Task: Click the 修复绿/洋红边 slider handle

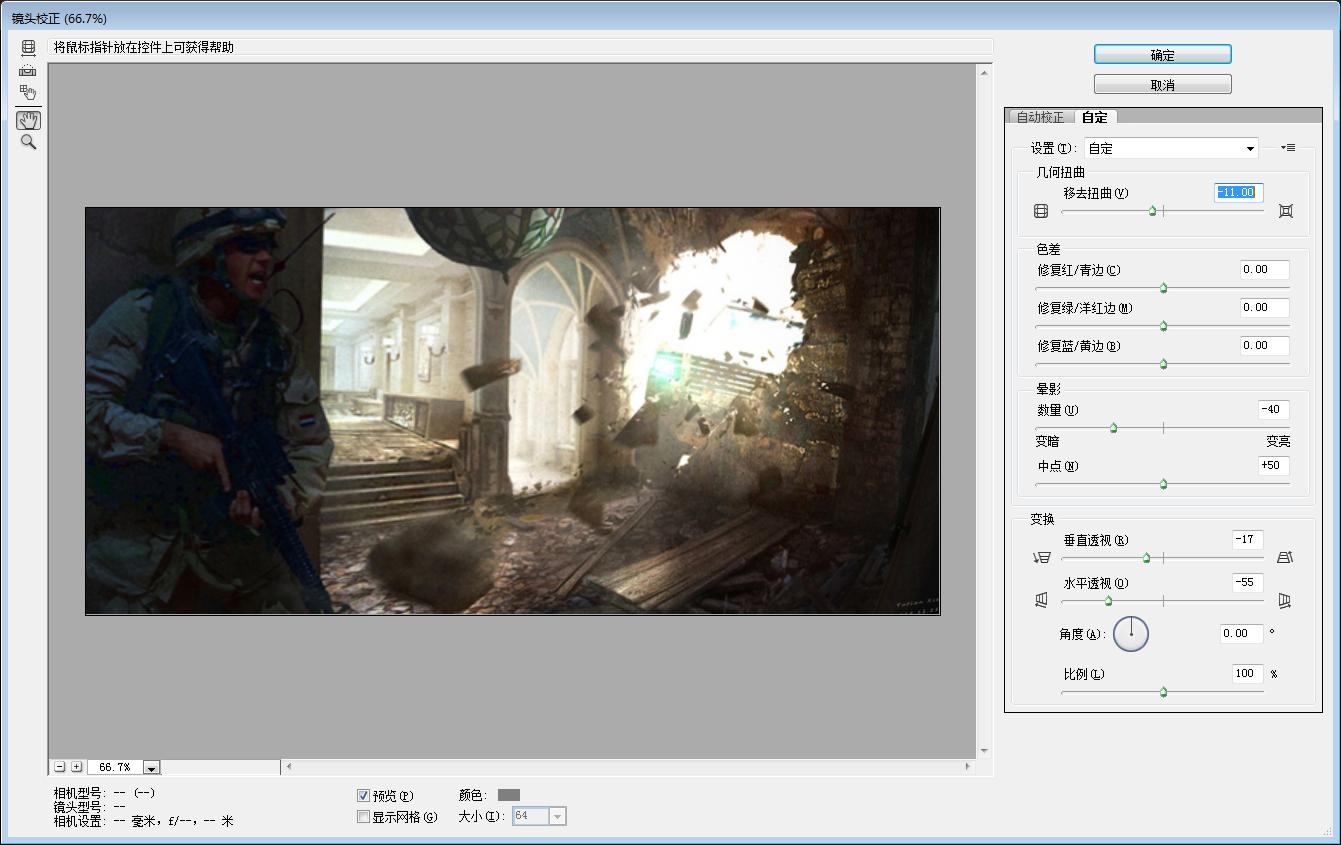Action: pos(1163,326)
